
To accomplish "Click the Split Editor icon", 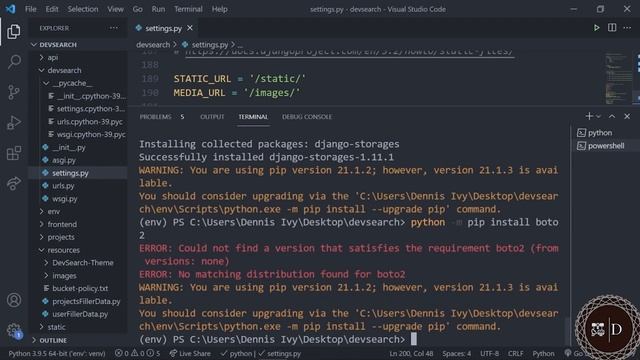I will 612,28.
